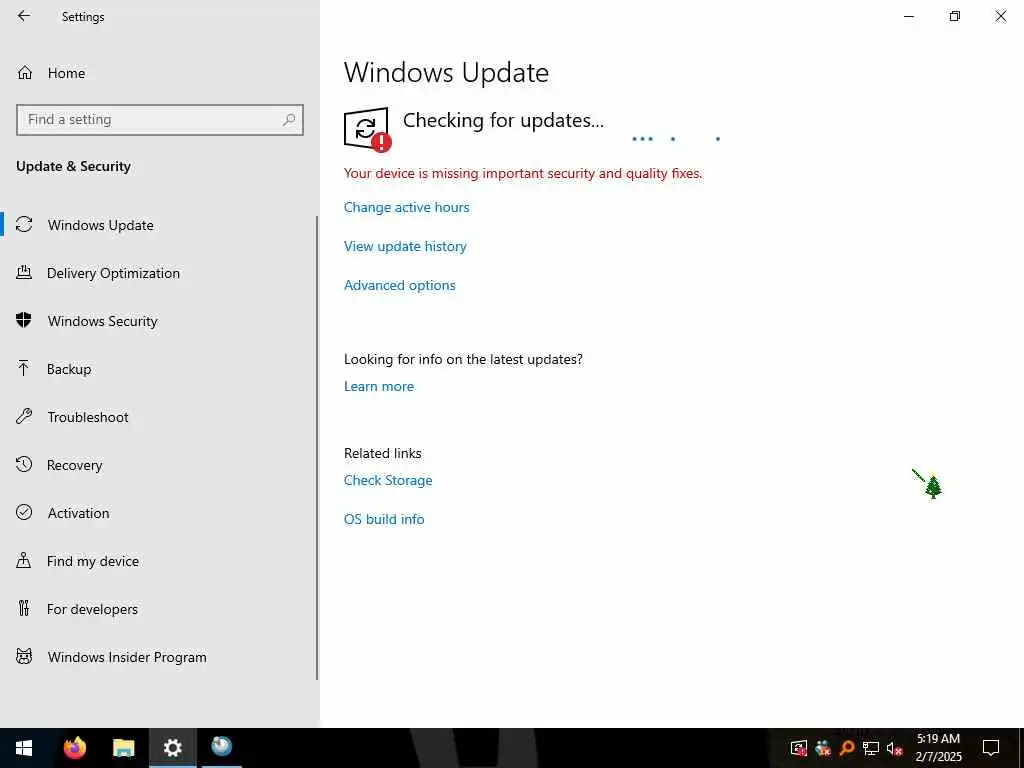The width and height of the screenshot is (1024, 768).
Task: Click the 'Looking for info on the latest updates?' text
Action: [x=463, y=359]
